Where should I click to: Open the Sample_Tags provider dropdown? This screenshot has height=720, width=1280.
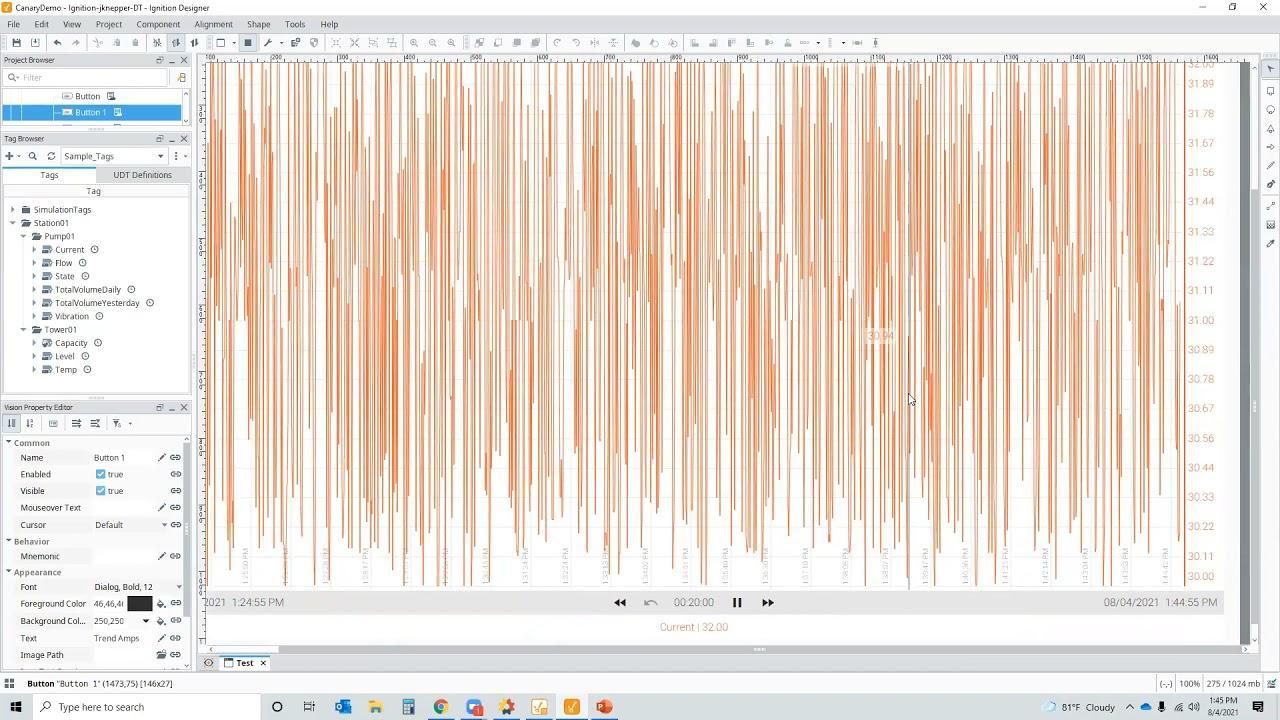click(160, 156)
